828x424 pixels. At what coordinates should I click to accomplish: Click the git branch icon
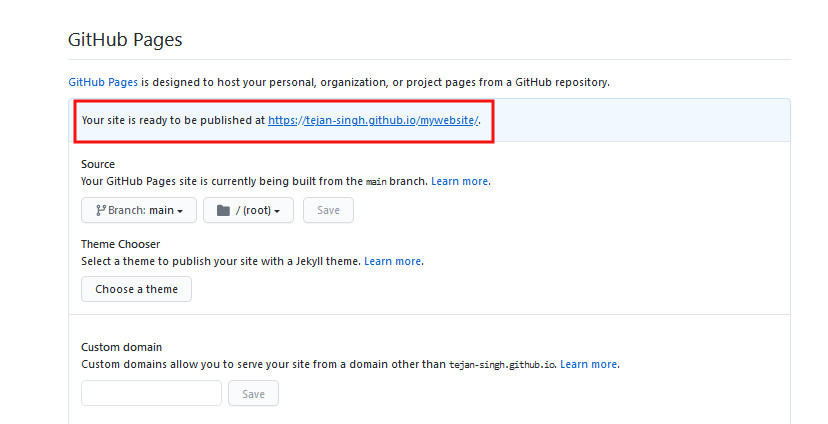pos(101,210)
